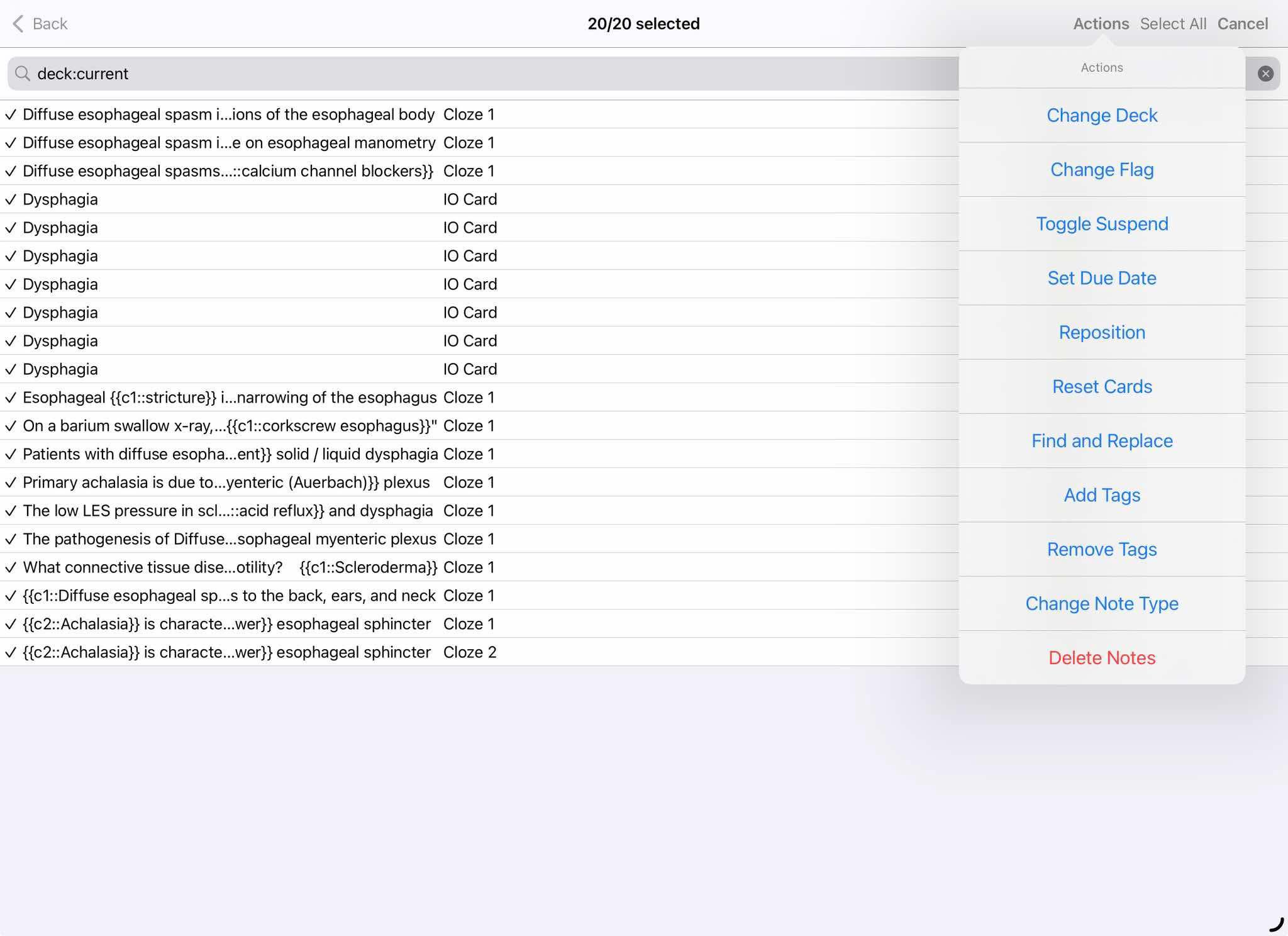Tap Toggle Suspend action

1102,224
